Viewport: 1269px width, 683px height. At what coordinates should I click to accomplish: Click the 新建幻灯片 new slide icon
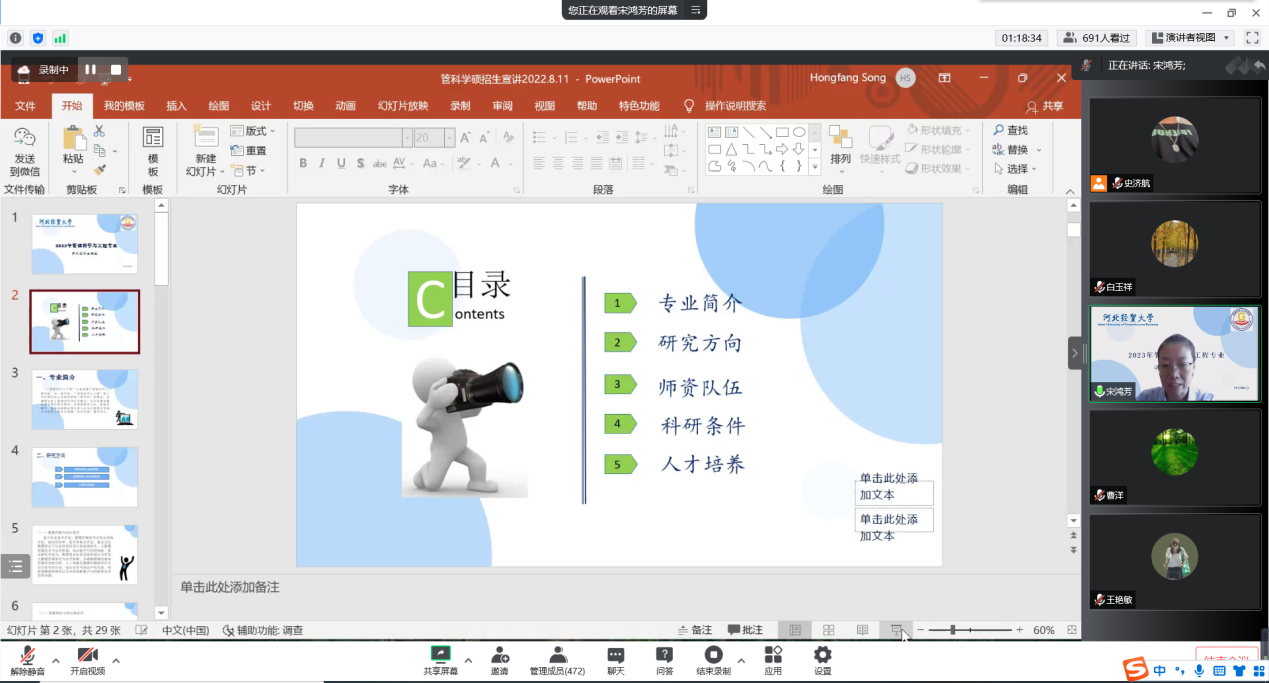pos(205,138)
